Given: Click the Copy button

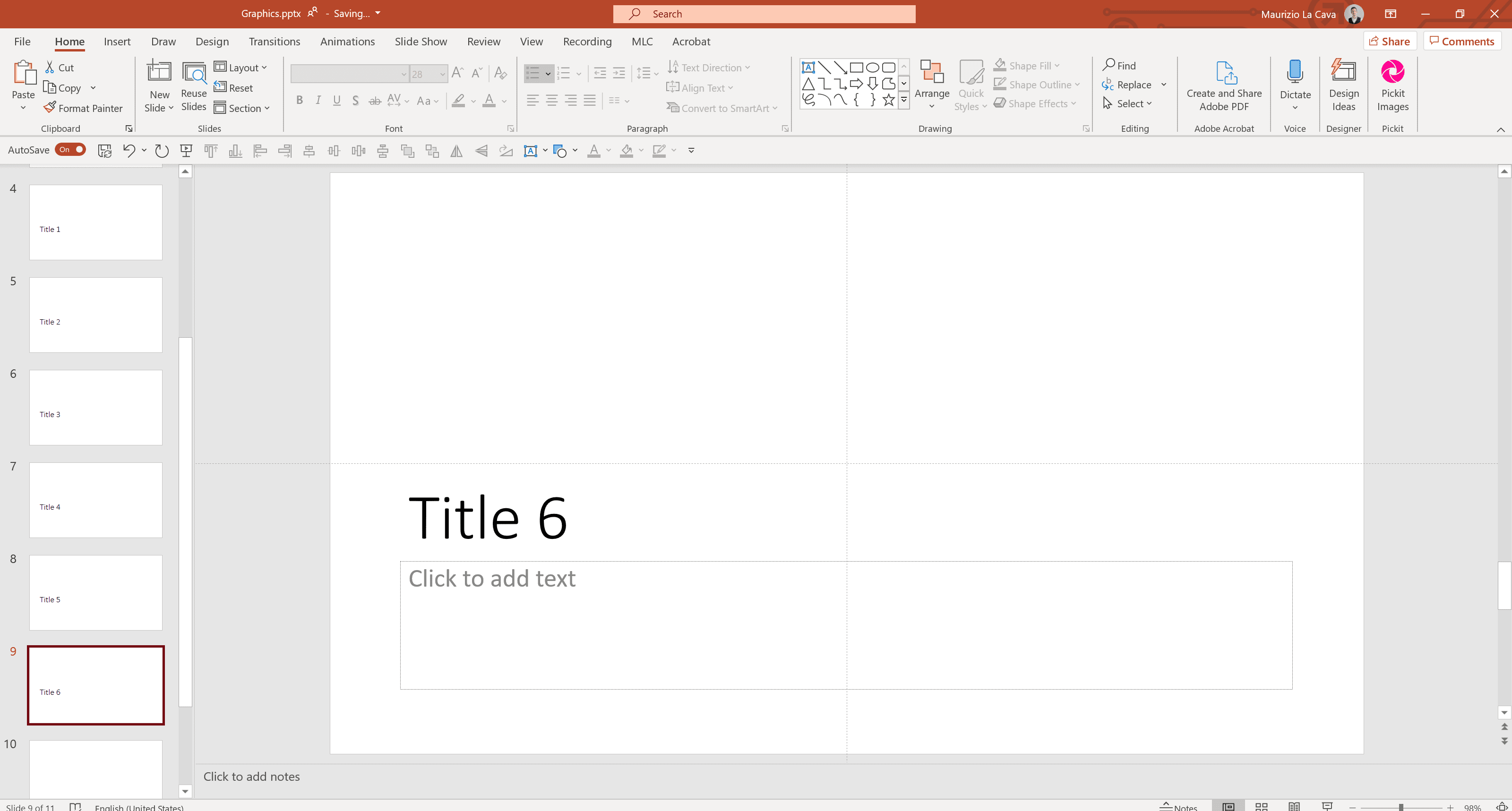Looking at the screenshot, I should coord(62,88).
